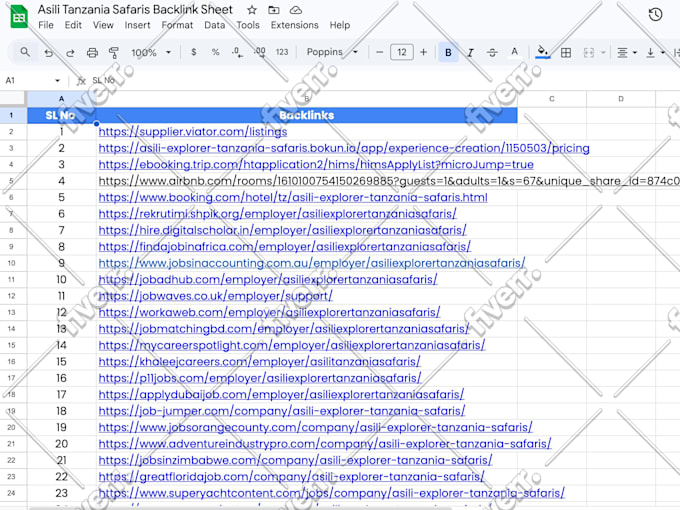Select column C header
Image resolution: width=680 pixels, height=510 pixels.
552,99
